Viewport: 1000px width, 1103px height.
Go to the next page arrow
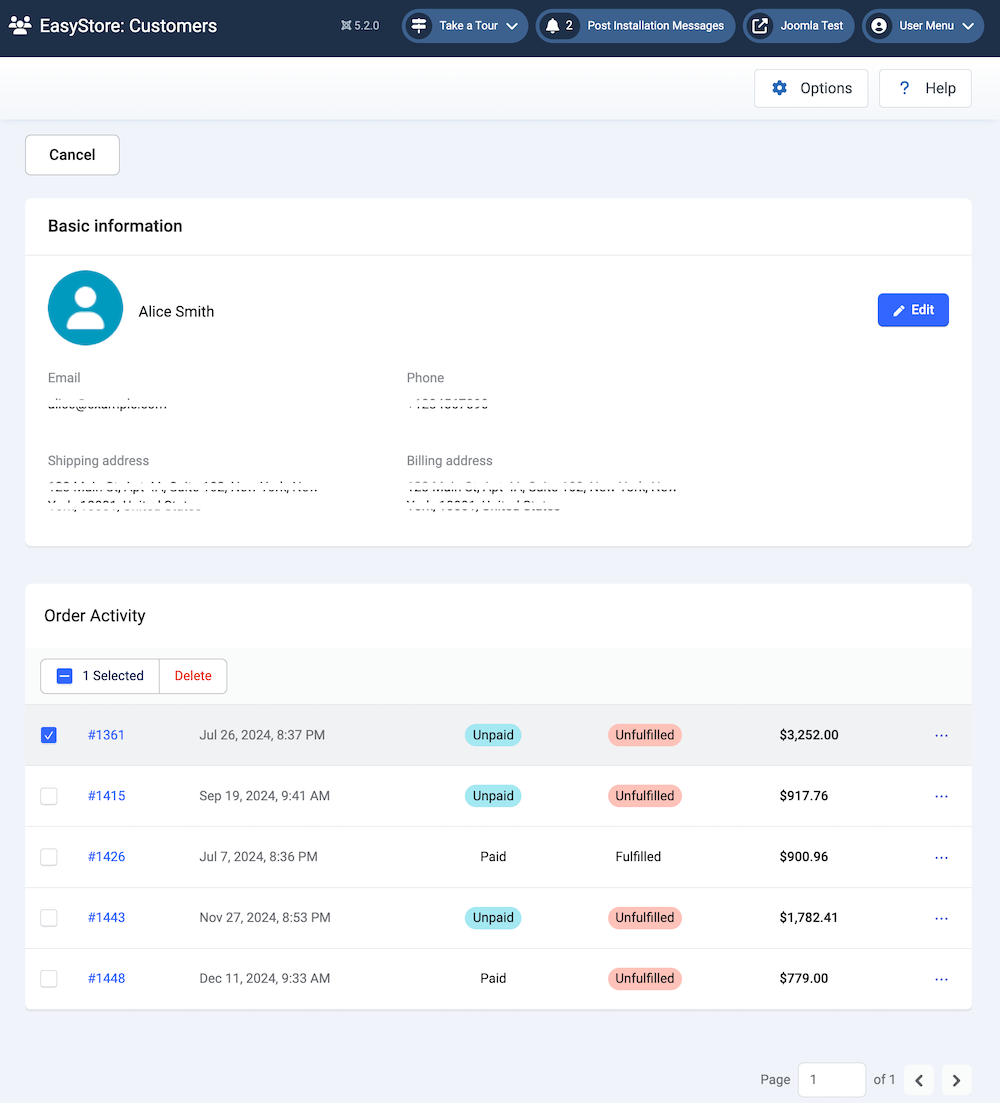pos(956,1080)
